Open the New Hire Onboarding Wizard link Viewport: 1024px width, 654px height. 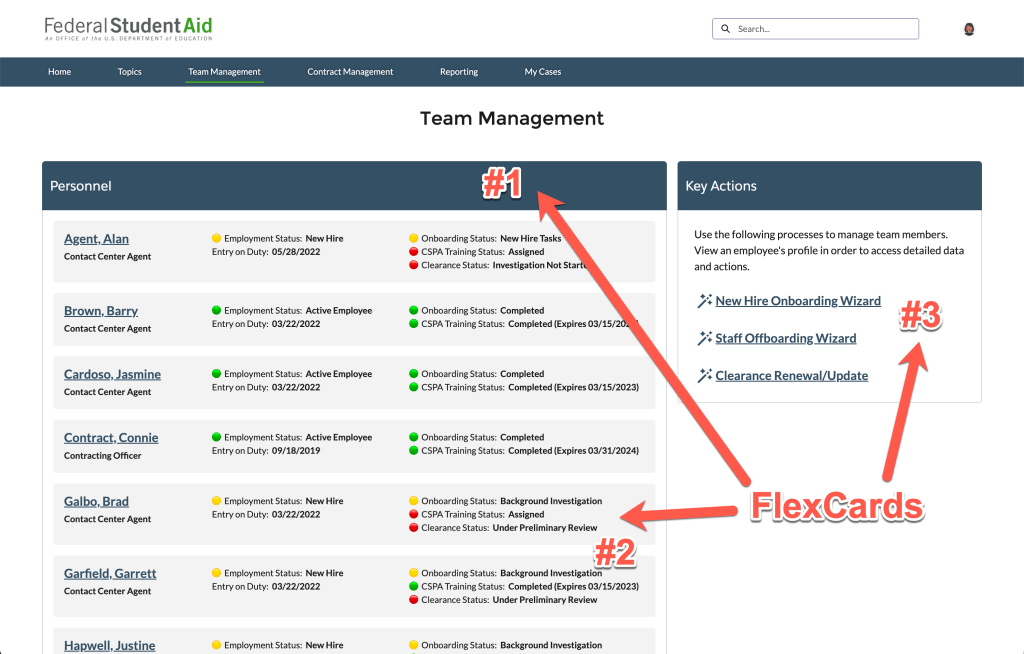[798, 301]
